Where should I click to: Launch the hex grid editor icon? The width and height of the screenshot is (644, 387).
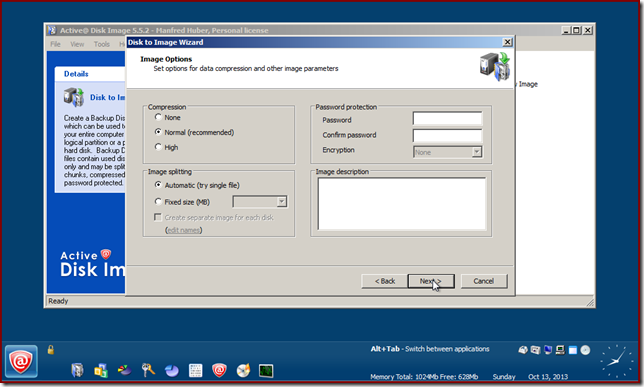coord(196,371)
